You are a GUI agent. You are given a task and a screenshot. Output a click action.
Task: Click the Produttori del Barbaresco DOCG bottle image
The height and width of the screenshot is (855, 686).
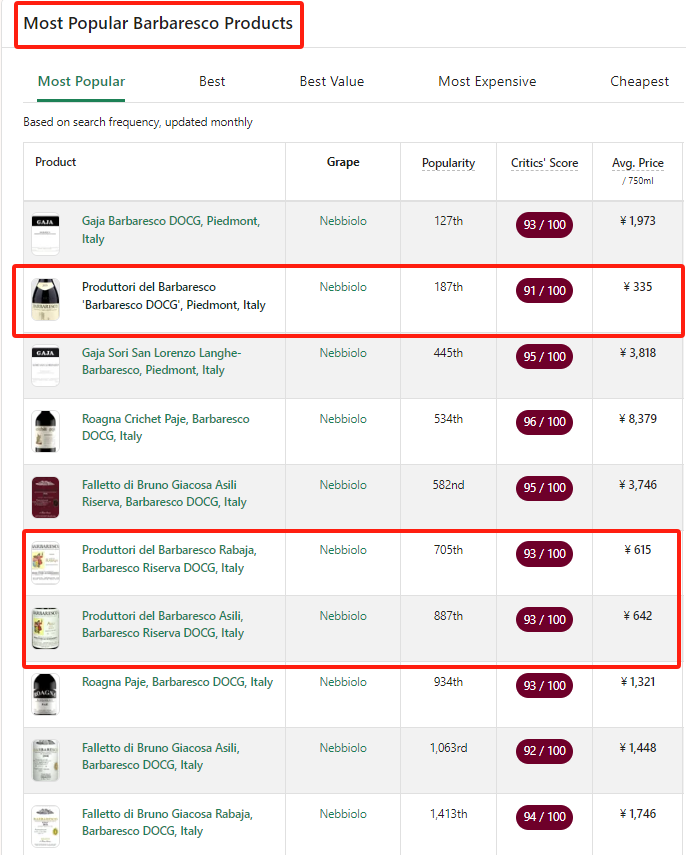pyautogui.click(x=45, y=300)
